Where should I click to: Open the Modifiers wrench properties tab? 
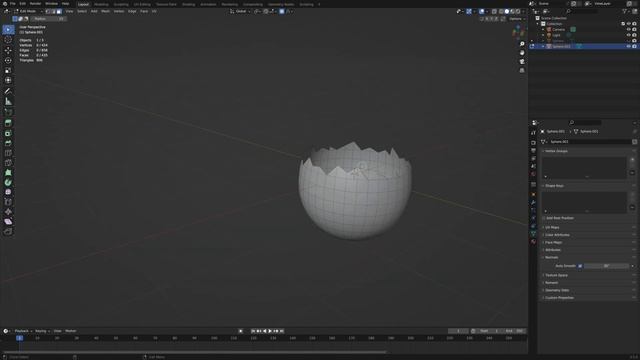pyautogui.click(x=533, y=202)
